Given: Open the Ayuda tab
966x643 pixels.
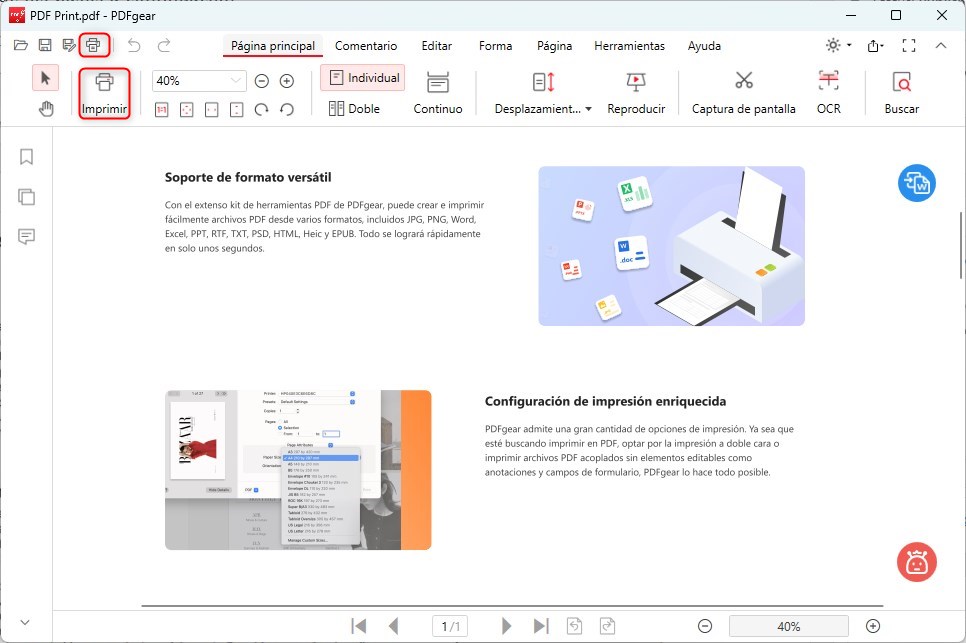Looking at the screenshot, I should point(704,46).
